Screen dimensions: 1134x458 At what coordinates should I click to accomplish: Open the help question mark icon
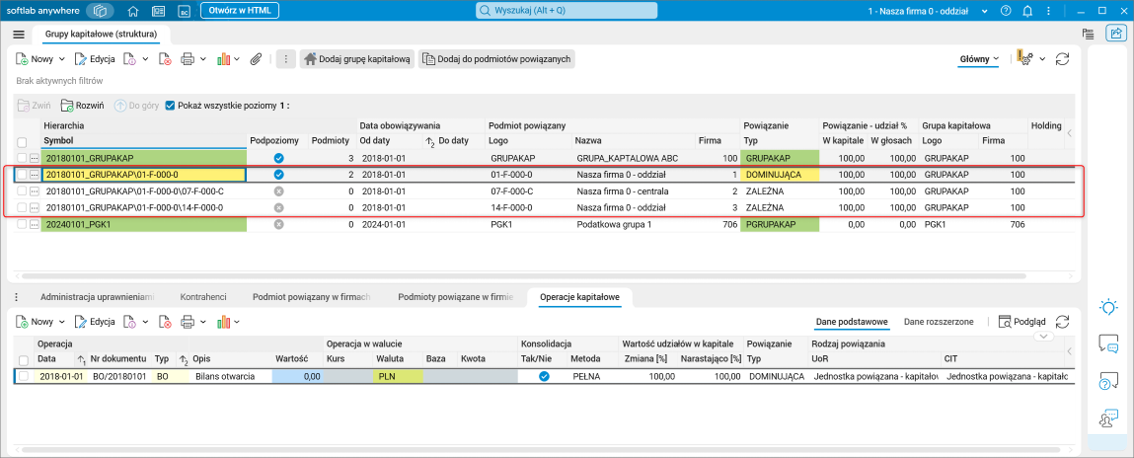coord(1005,11)
